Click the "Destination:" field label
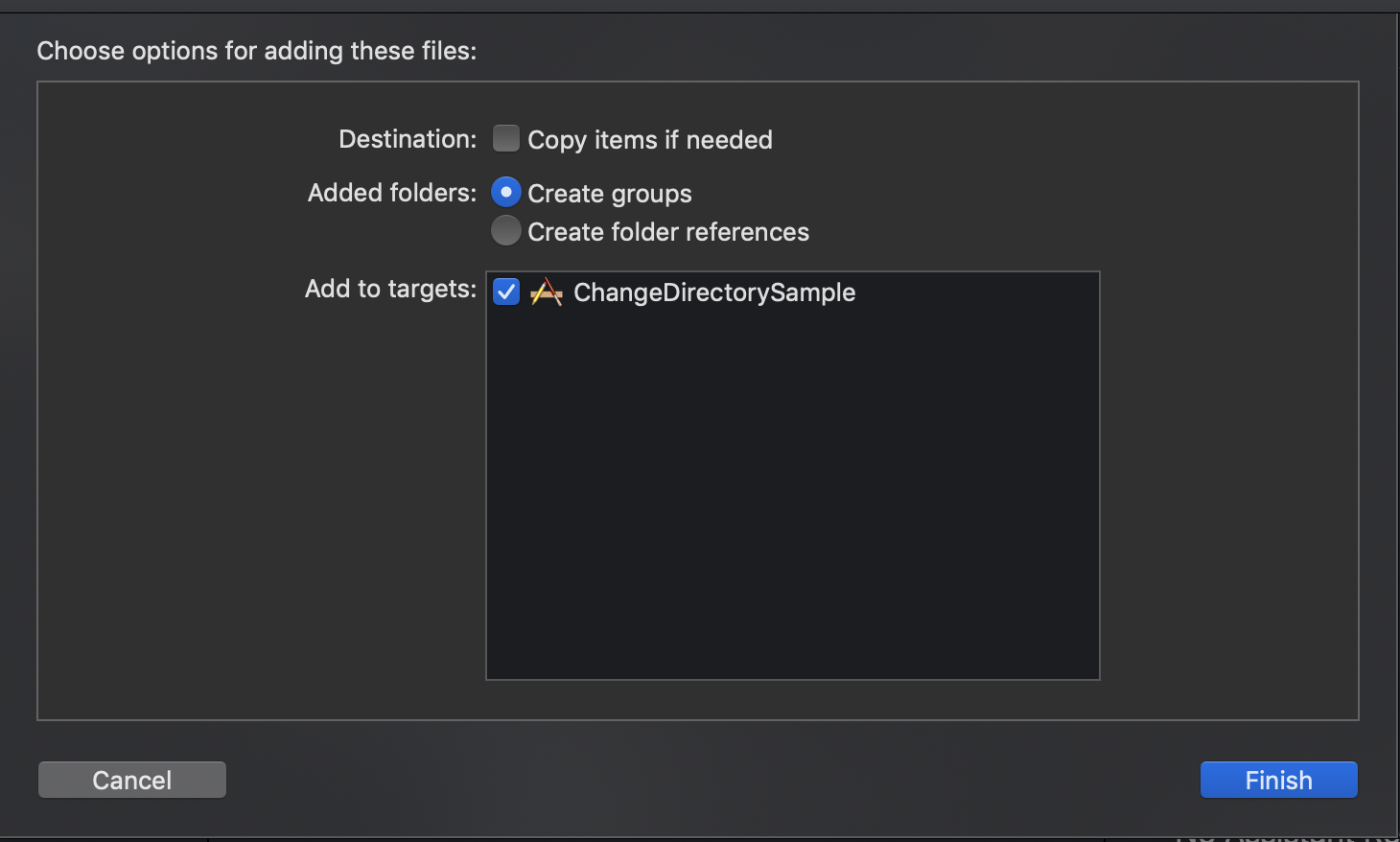The image size is (1400, 842). coord(408,139)
